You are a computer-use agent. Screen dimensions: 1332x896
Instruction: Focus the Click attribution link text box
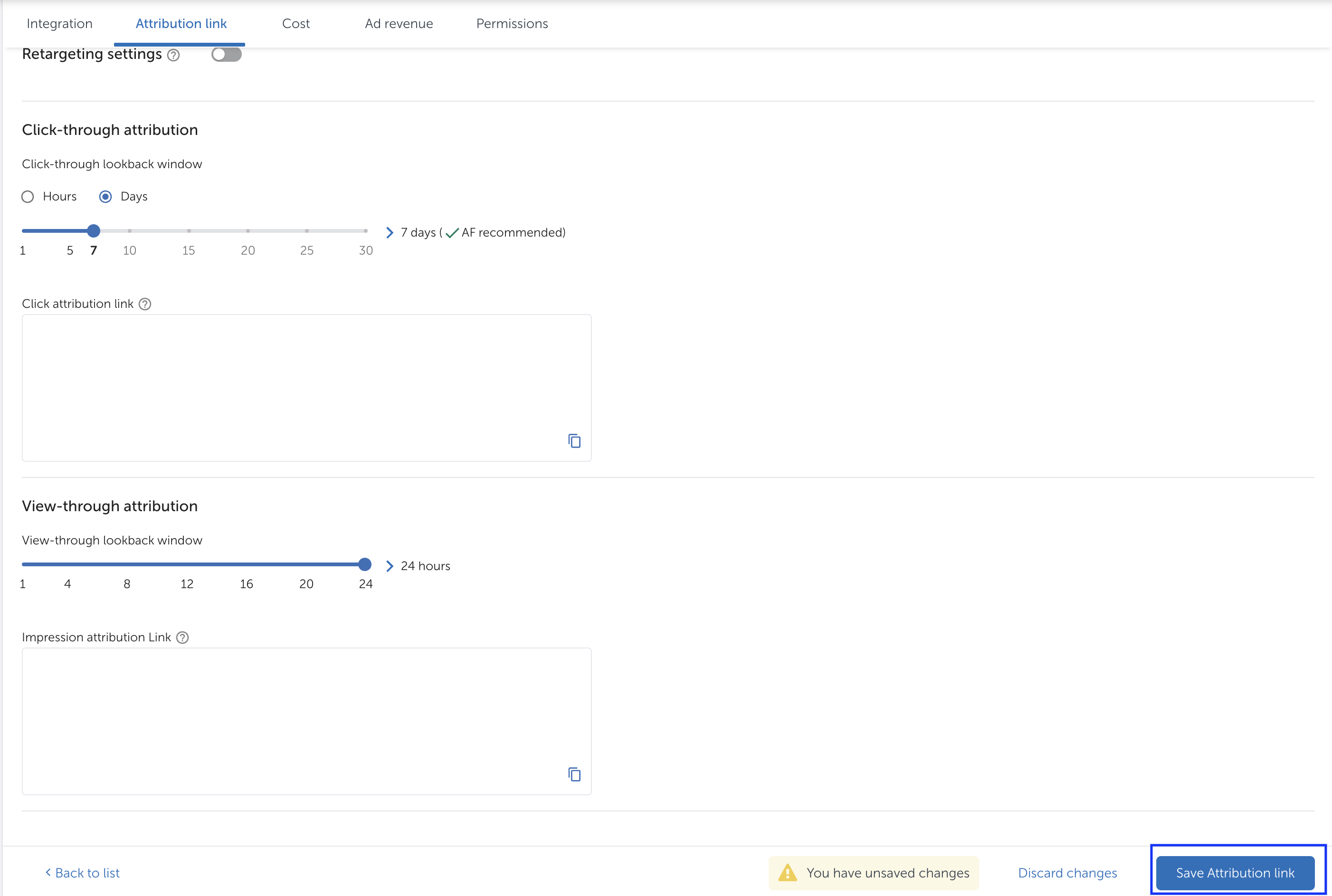click(306, 388)
